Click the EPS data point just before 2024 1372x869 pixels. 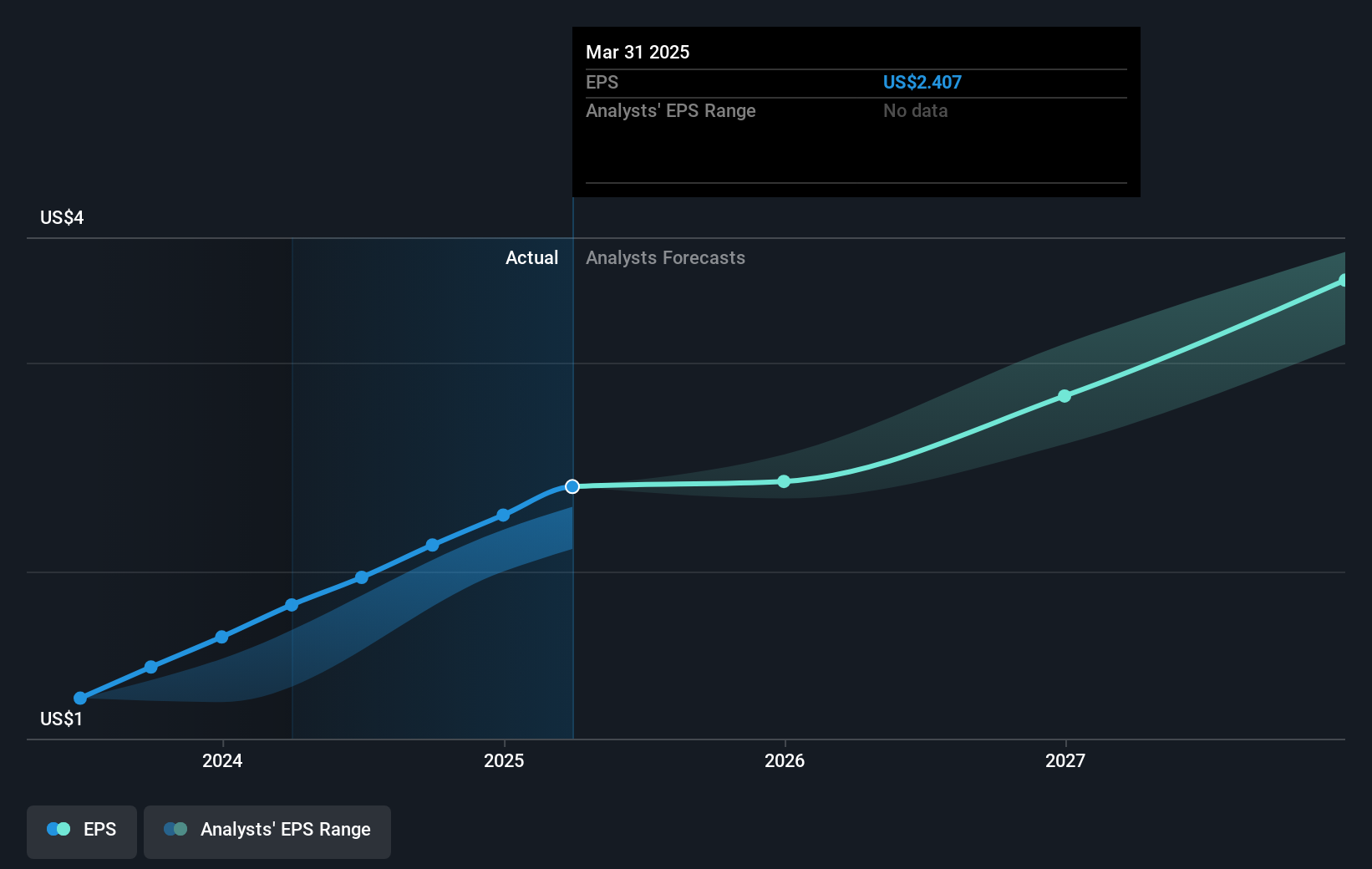pyautogui.click(x=151, y=667)
